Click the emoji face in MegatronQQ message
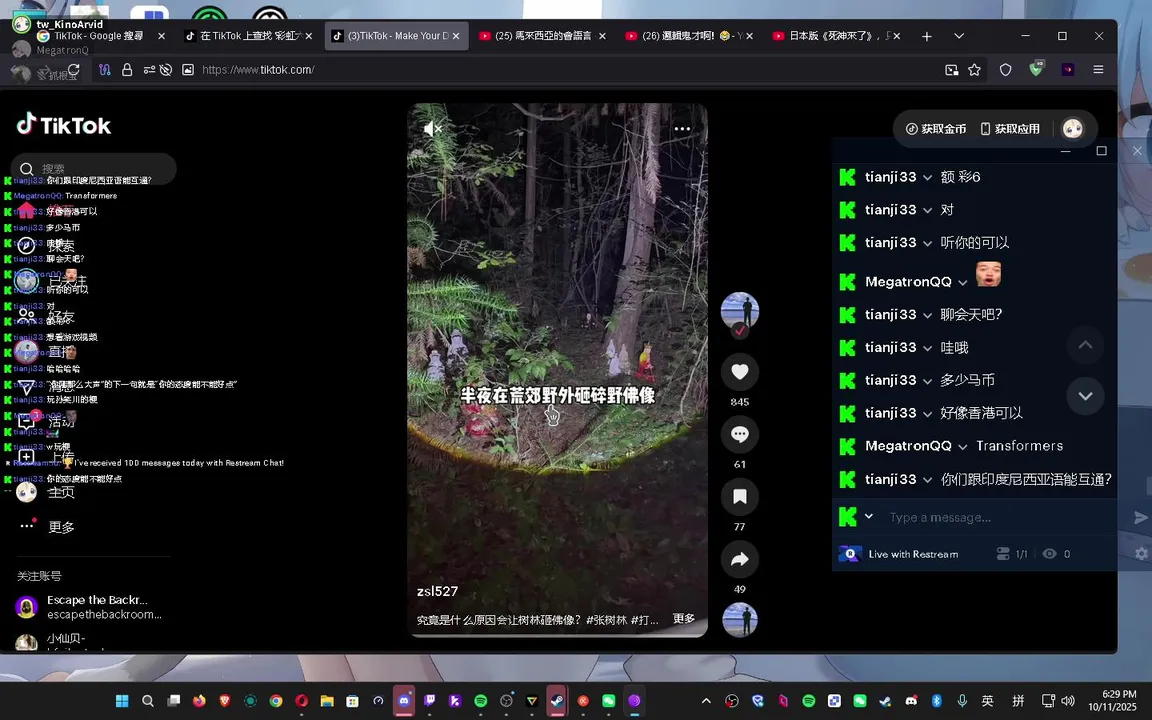The width and height of the screenshot is (1152, 720). pyautogui.click(x=988, y=275)
